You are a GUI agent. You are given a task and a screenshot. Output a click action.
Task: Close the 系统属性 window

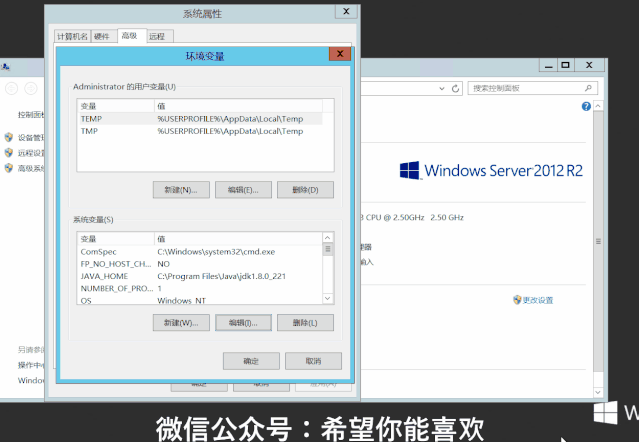346,11
